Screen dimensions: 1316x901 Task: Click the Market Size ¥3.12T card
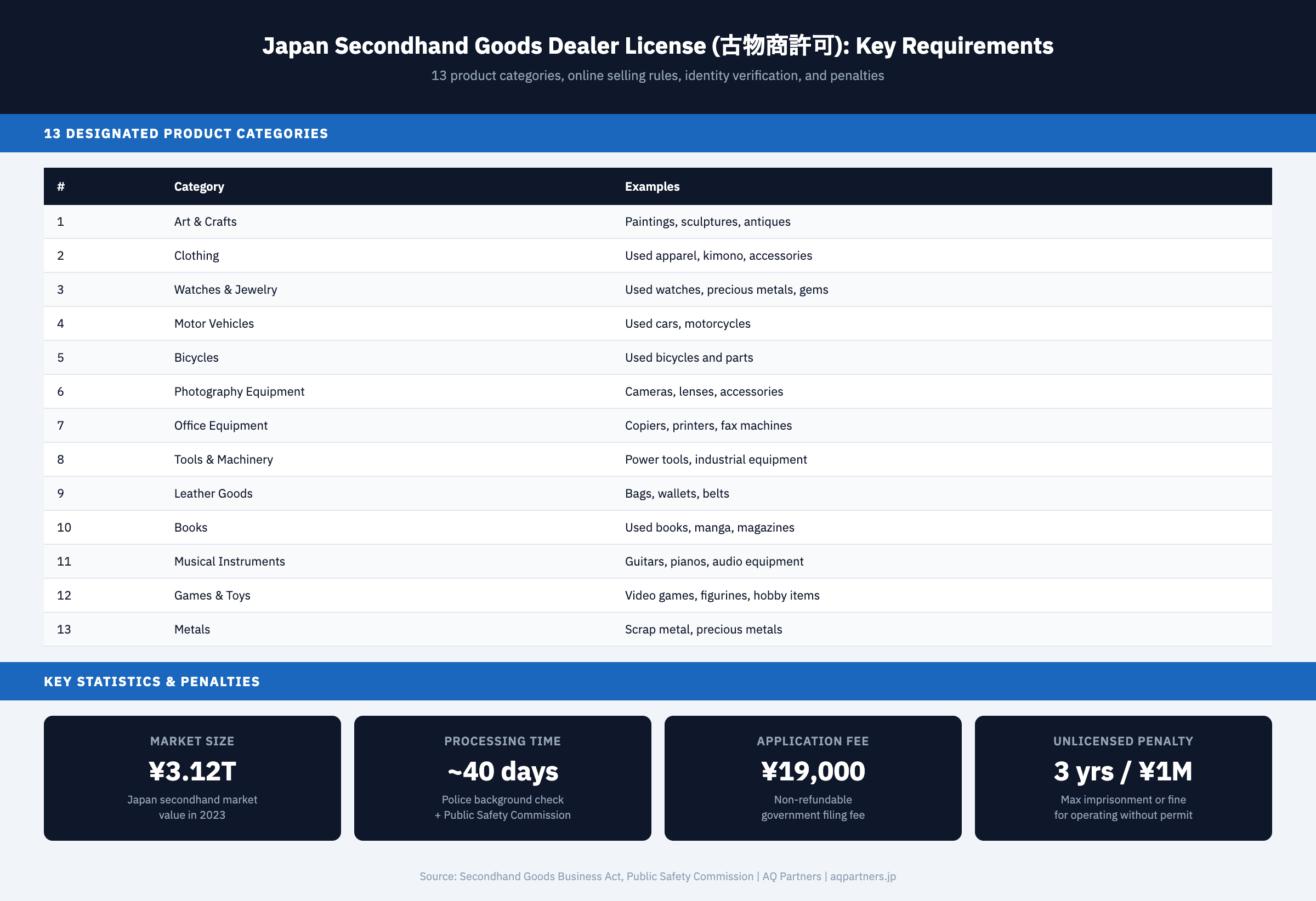(192, 778)
